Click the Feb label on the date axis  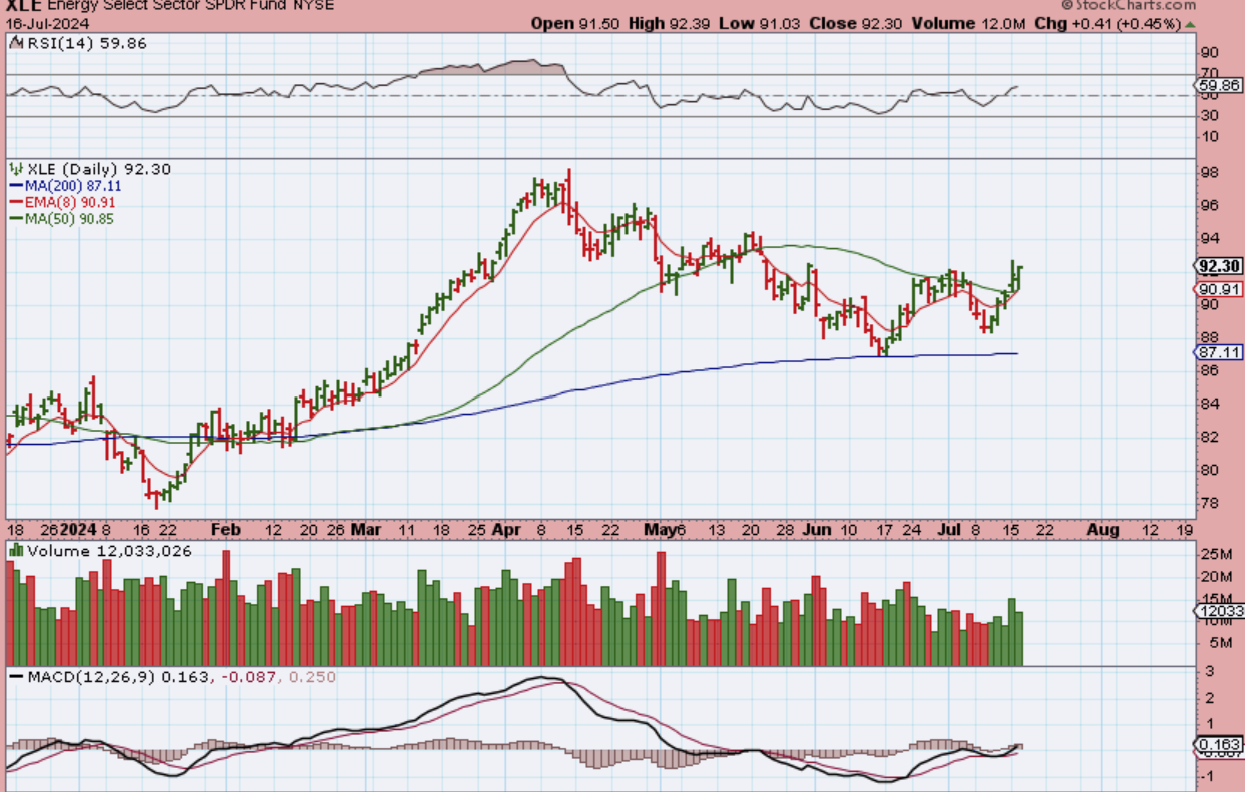coord(228,530)
